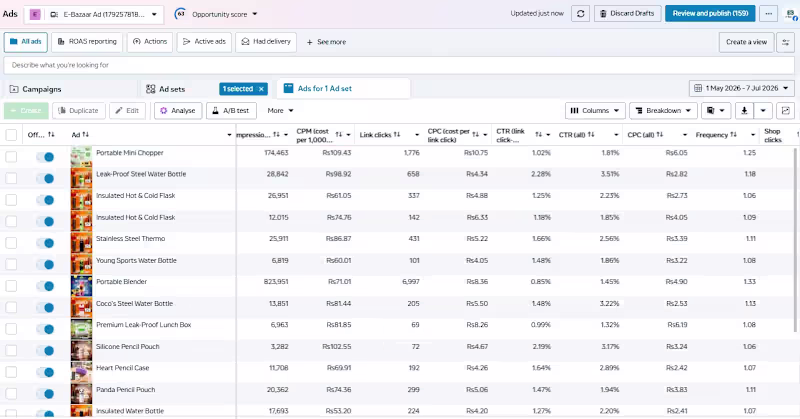Click the export download icon
Image resolution: width=800 pixels, height=419 pixels.
[x=744, y=111]
